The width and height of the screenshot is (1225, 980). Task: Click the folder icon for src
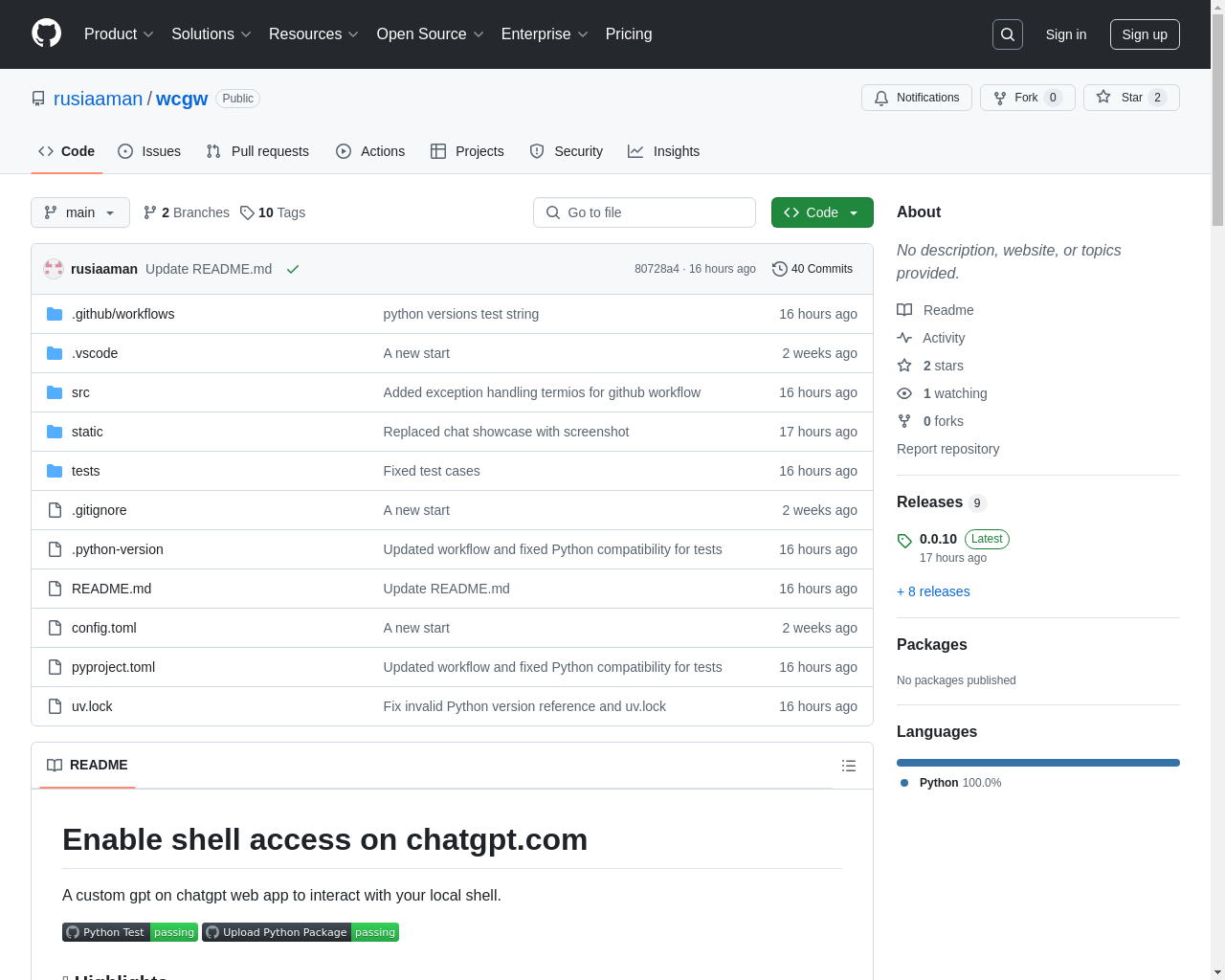click(x=55, y=392)
